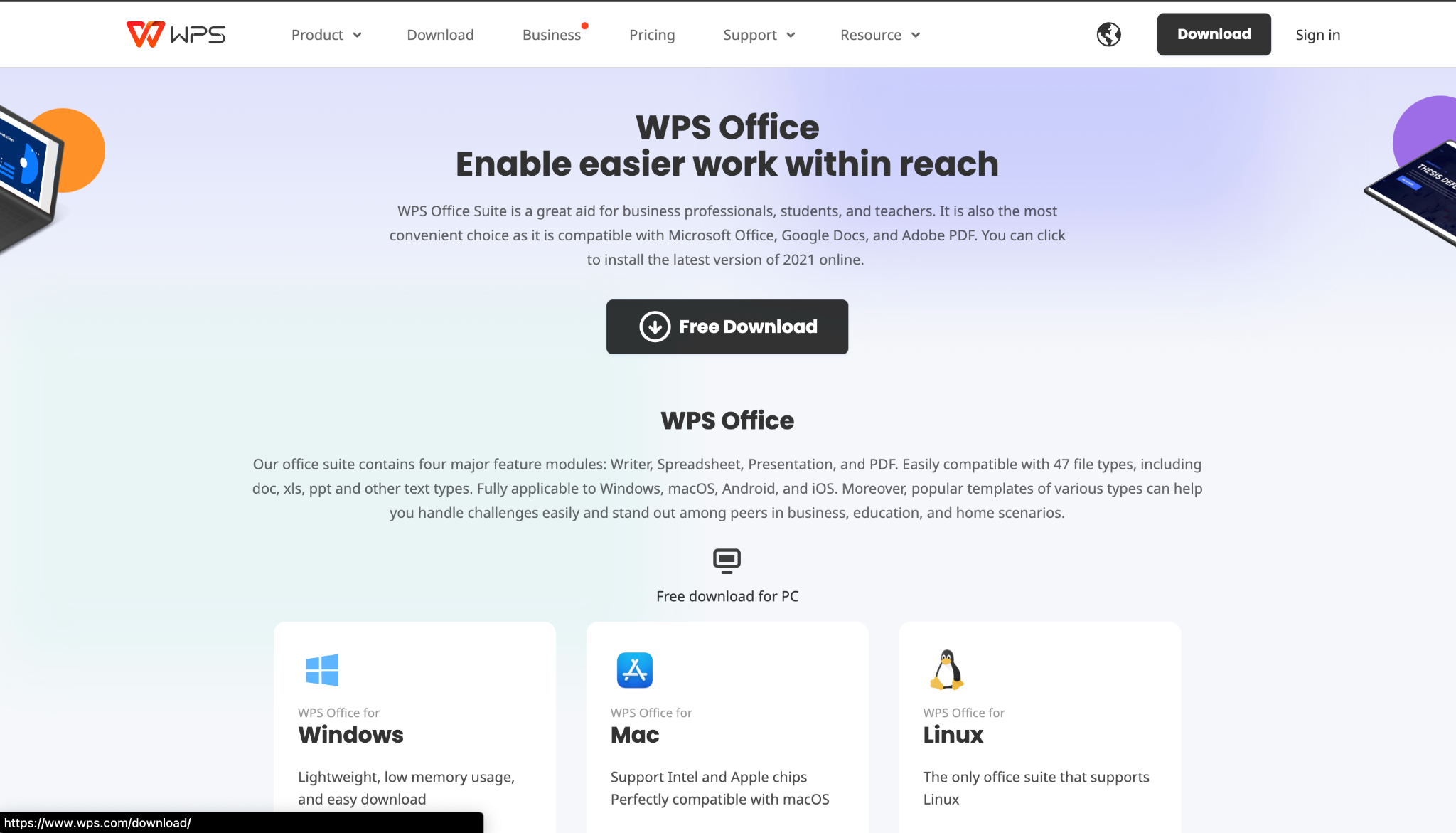Click the monitor download icon
Screen dimensions: 1456x833
[728, 560]
